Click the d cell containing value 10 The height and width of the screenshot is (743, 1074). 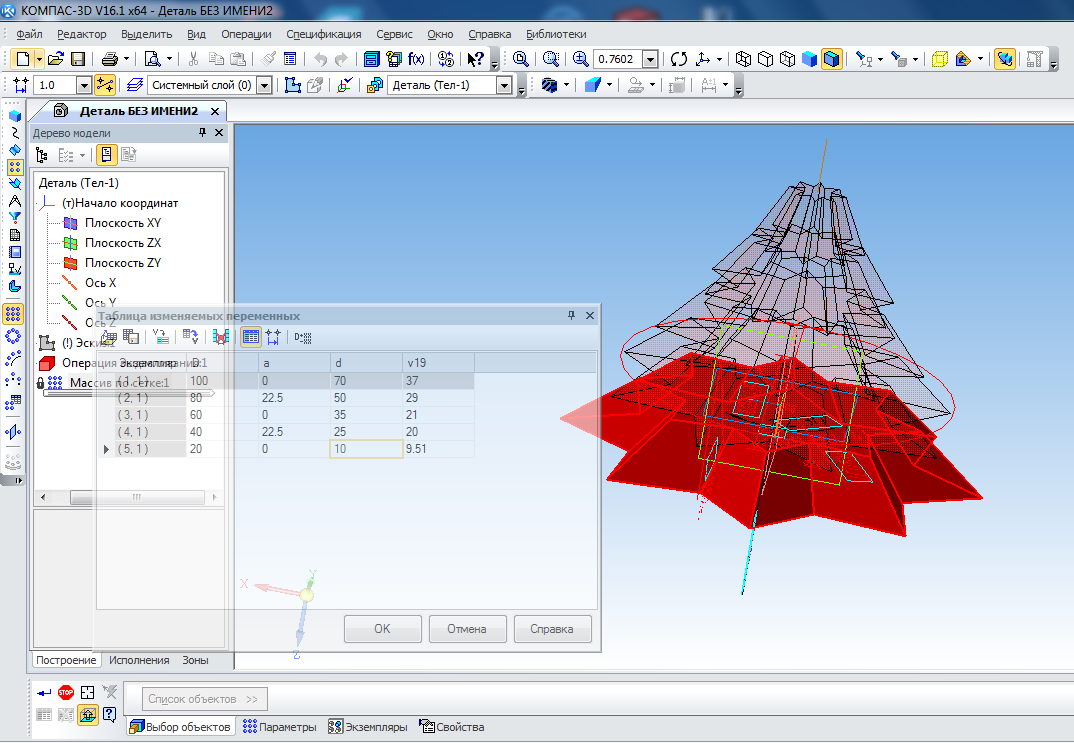click(366, 449)
